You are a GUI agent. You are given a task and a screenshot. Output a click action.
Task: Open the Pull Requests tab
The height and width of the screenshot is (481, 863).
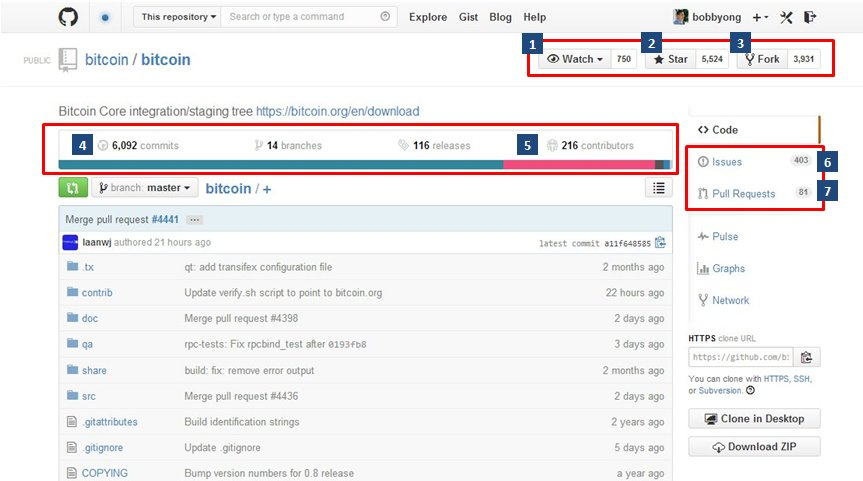[x=753, y=193]
